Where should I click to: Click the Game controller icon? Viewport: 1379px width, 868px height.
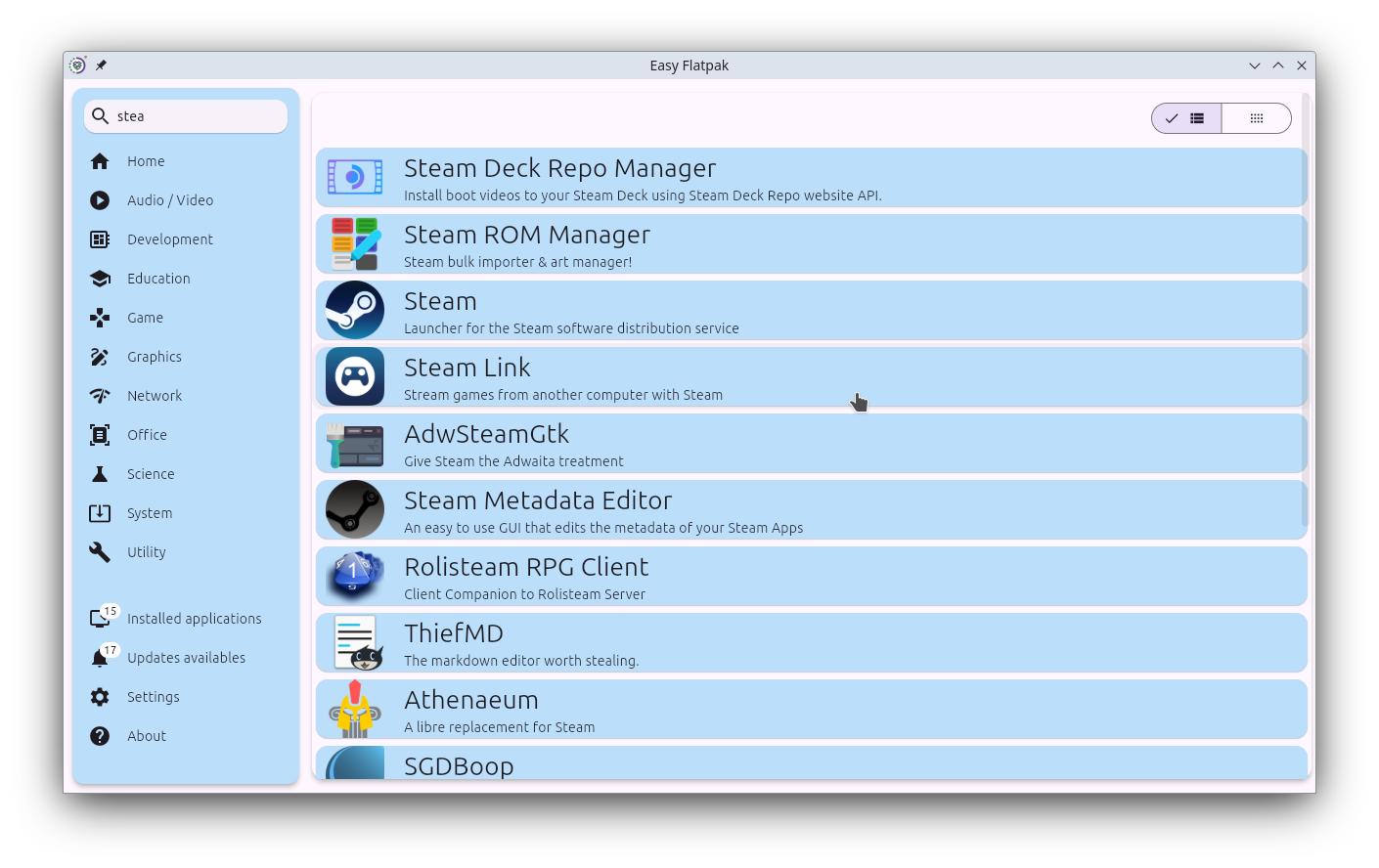point(100,318)
